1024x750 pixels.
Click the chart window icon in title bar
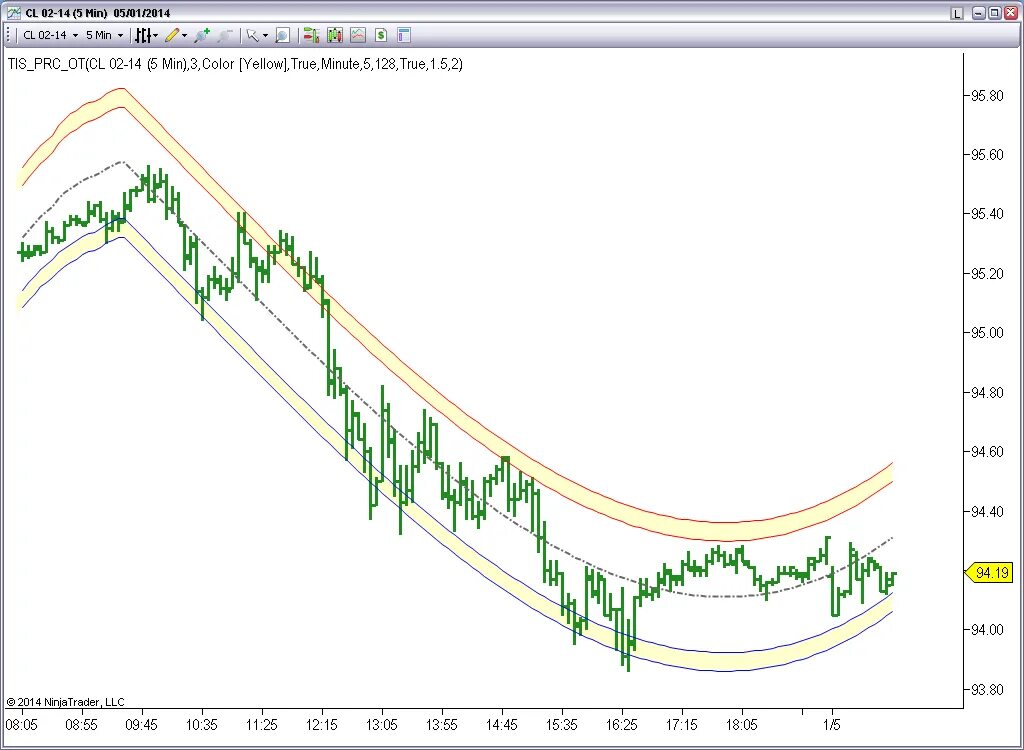(13, 12)
